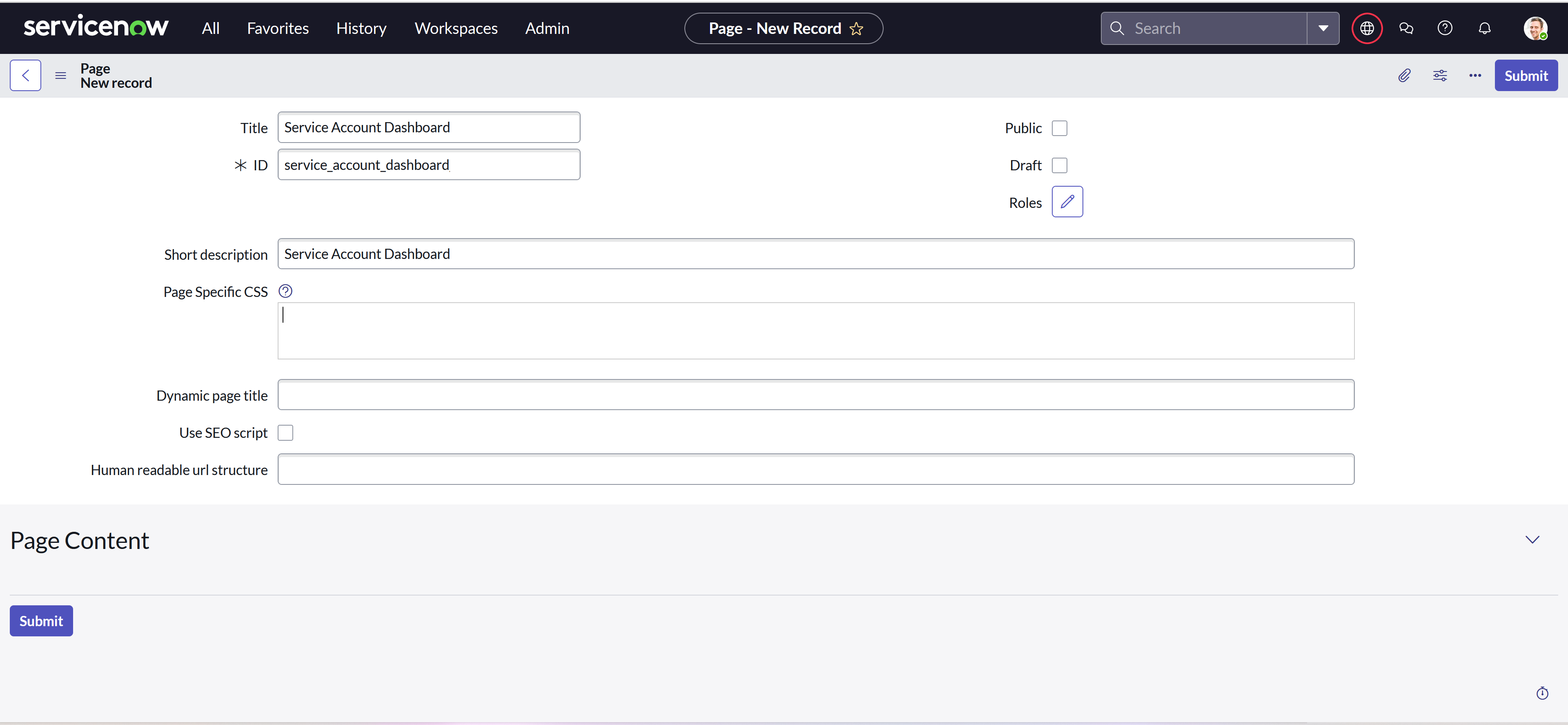Star the Page - New Record favorite

(x=856, y=28)
